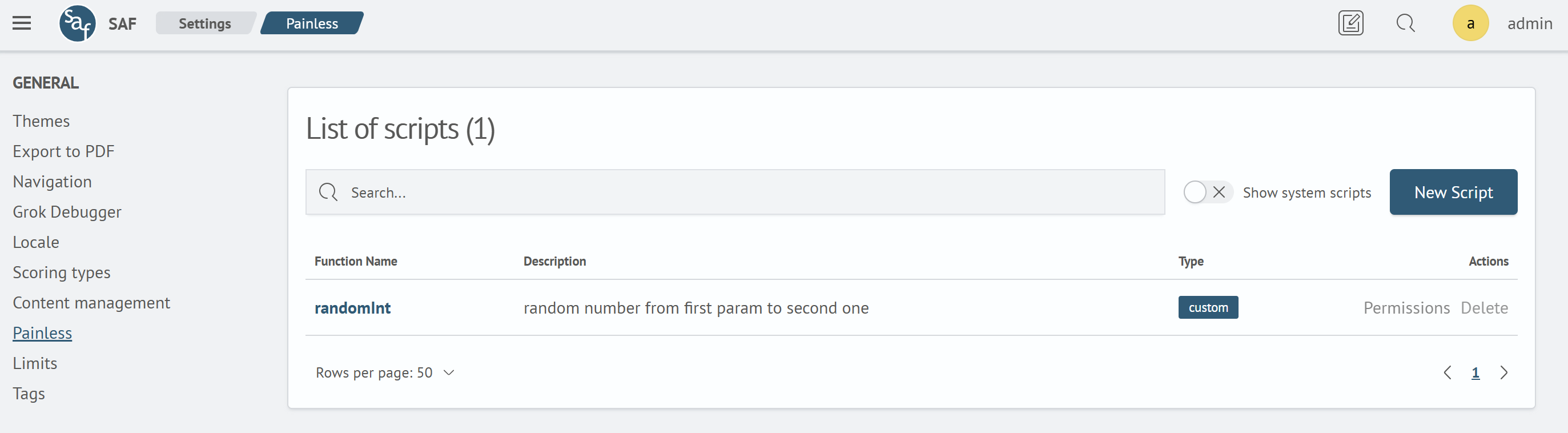Select the Settings breadcrumb tab
Image resolution: width=1568 pixels, height=433 pixels.
click(204, 24)
